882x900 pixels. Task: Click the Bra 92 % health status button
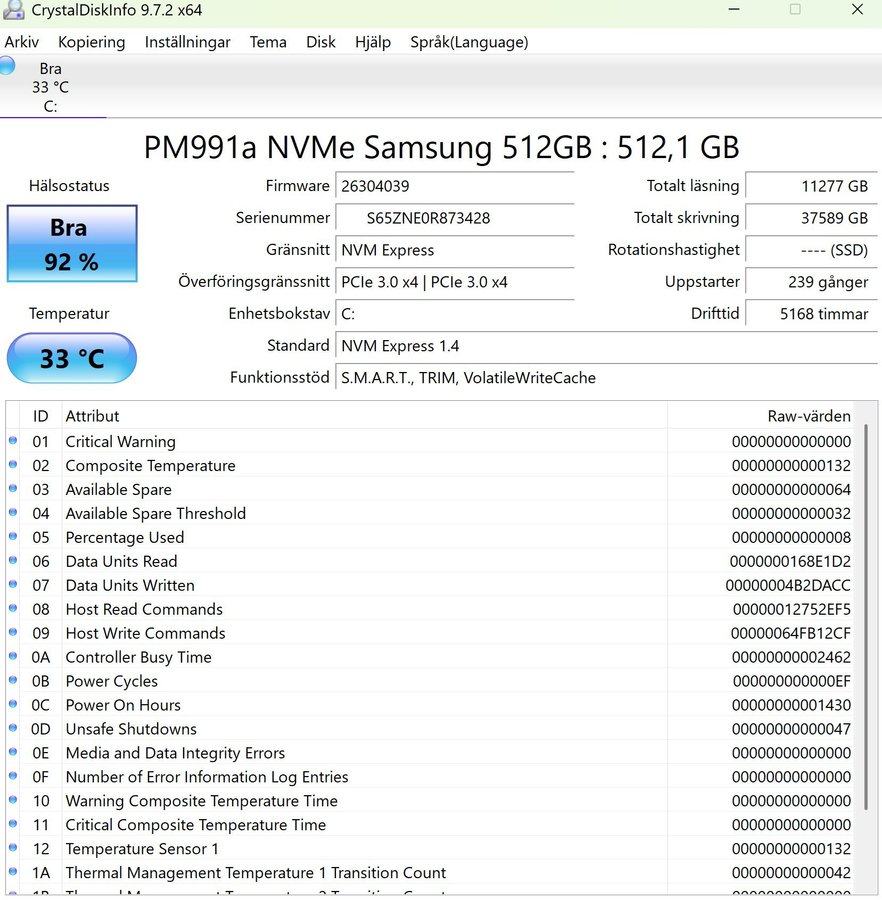click(x=72, y=244)
